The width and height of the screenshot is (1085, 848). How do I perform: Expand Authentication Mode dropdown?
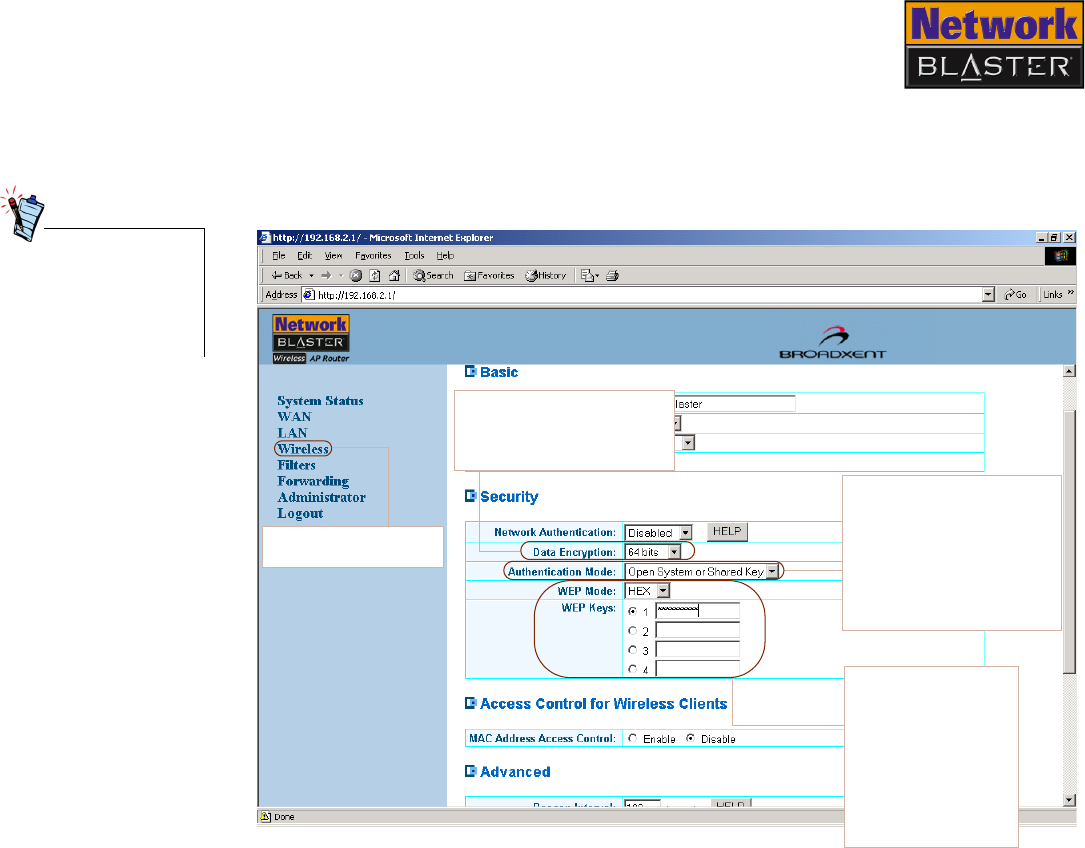pos(772,571)
